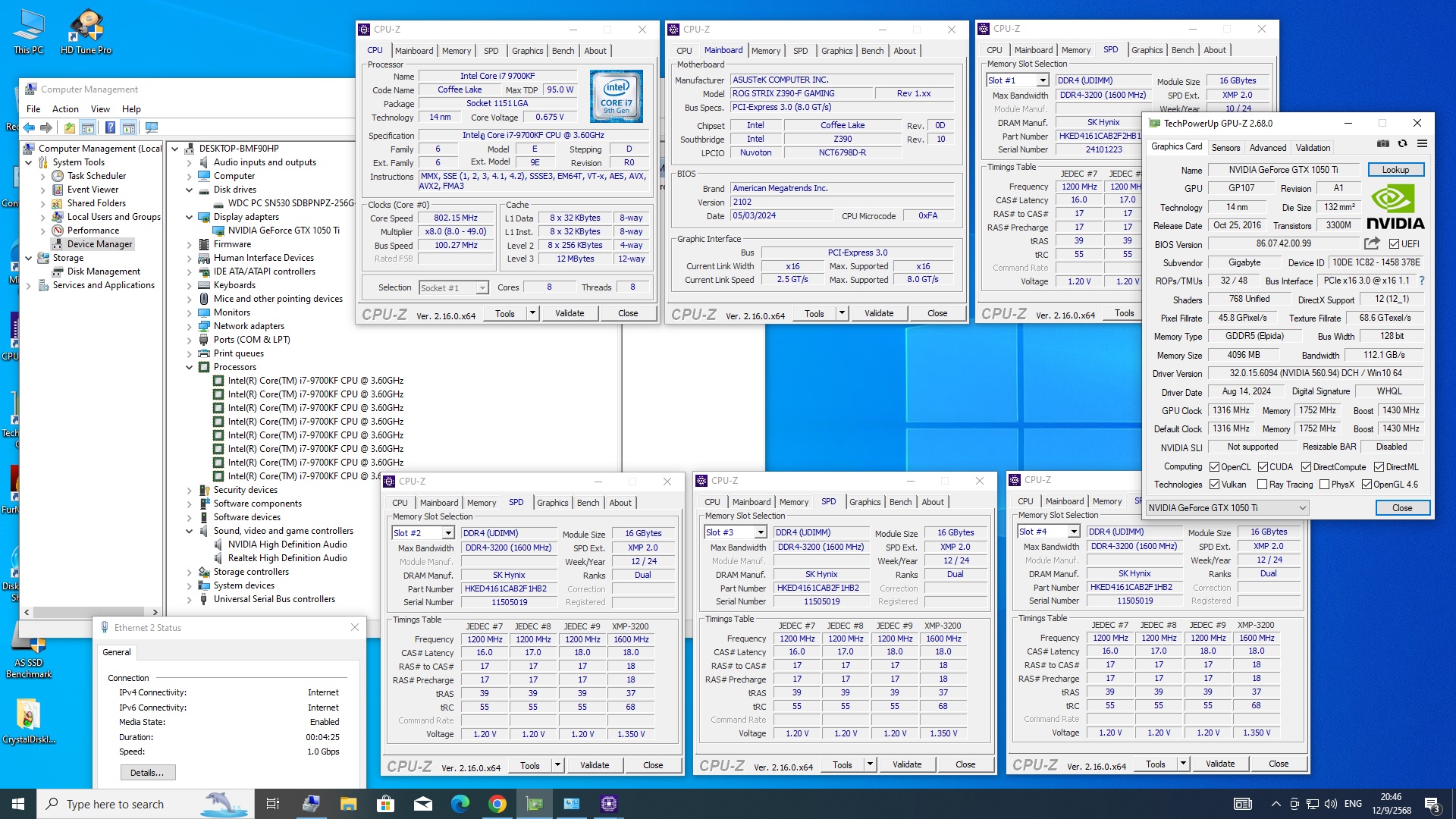Collapse the Processors node in Device Manager

click(190, 367)
